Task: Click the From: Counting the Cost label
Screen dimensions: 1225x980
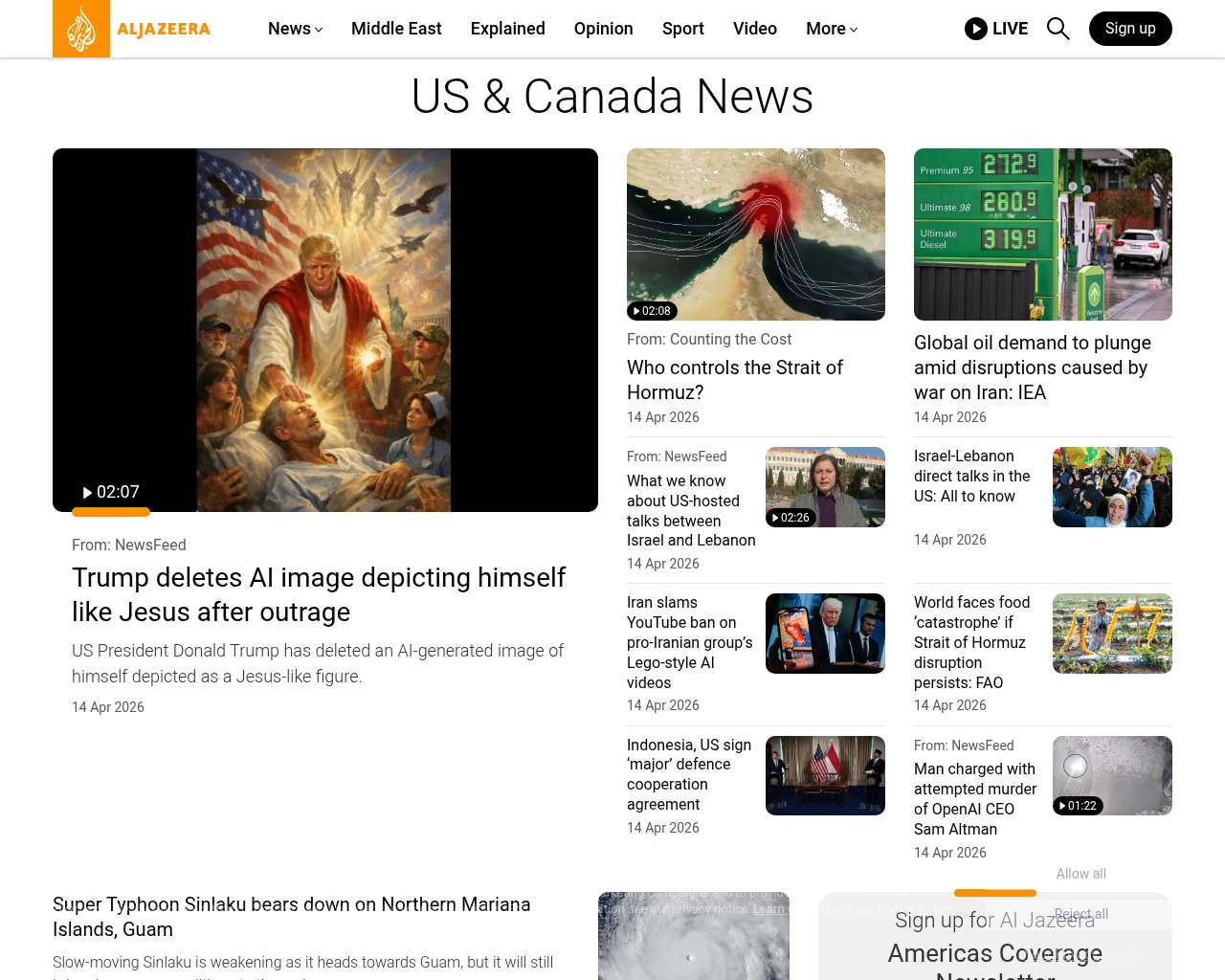Action: point(709,339)
